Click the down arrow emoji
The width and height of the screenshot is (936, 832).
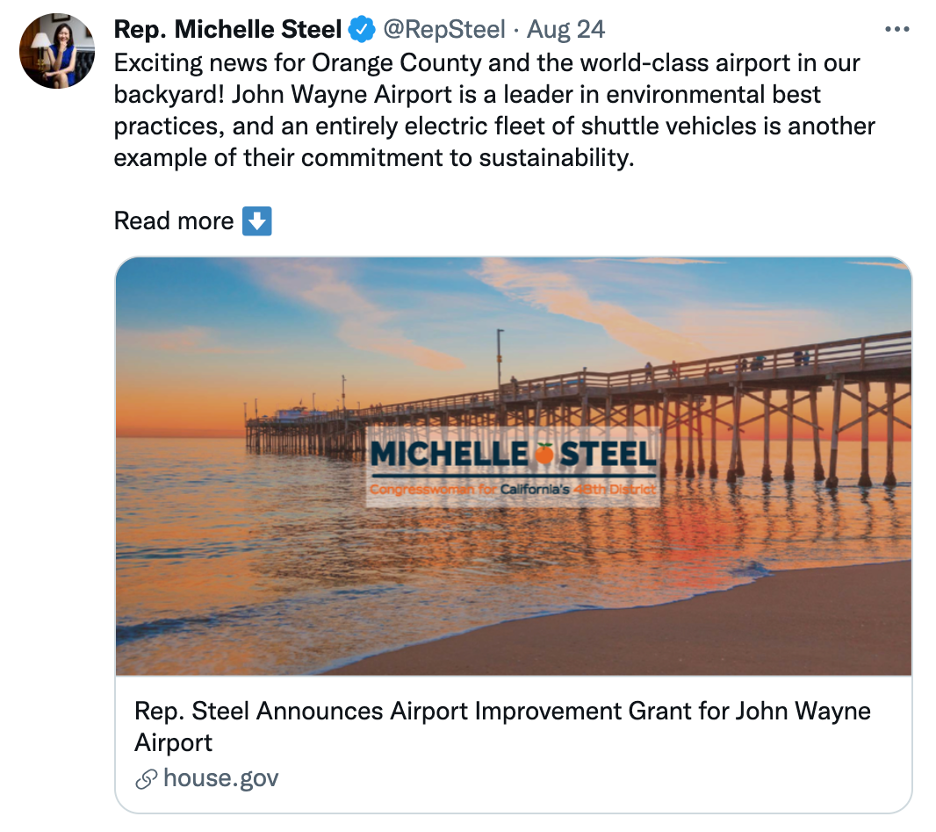(257, 221)
